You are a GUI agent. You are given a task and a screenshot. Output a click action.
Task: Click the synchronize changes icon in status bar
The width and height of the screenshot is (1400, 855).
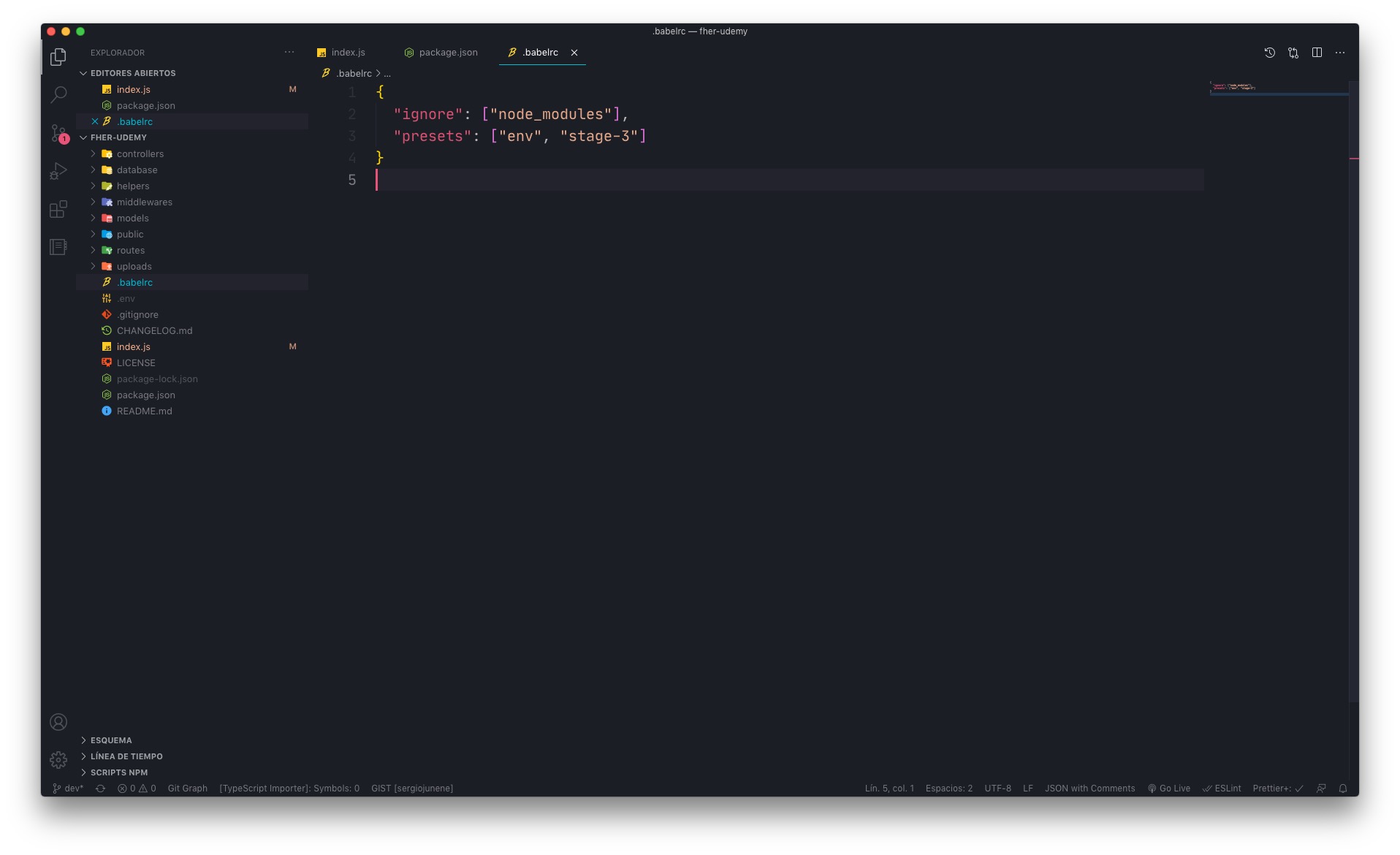[x=101, y=788]
